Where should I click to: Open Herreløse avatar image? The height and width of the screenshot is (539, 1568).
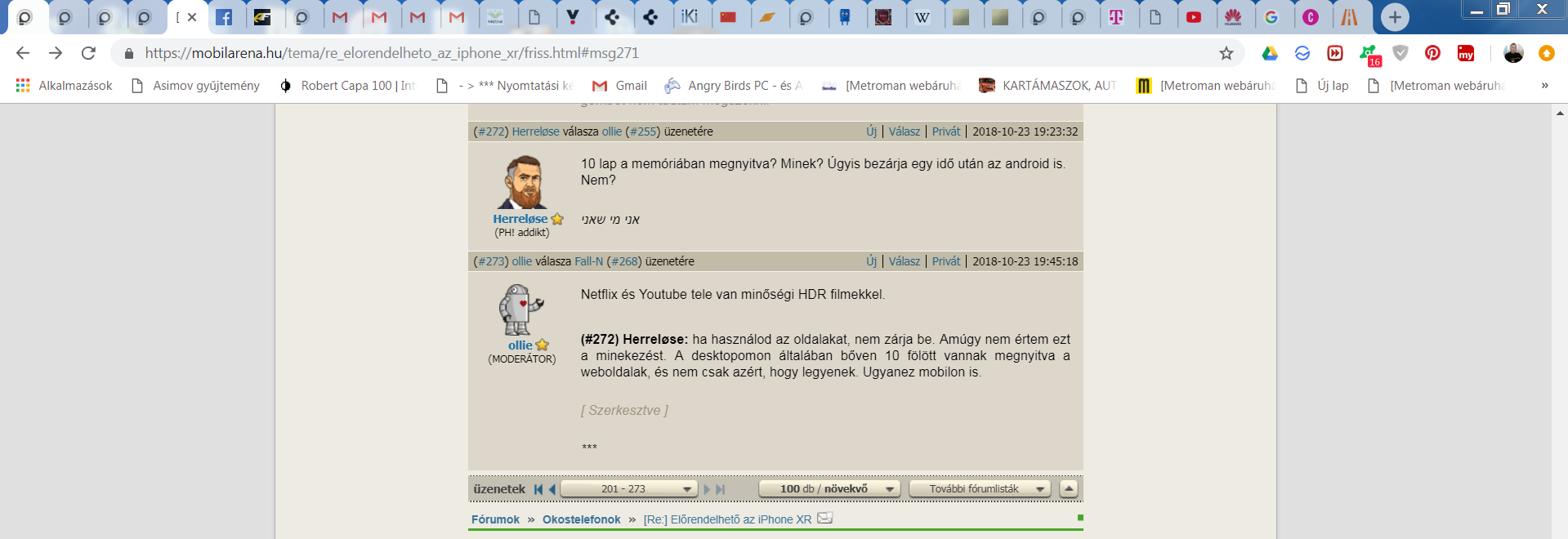(522, 182)
